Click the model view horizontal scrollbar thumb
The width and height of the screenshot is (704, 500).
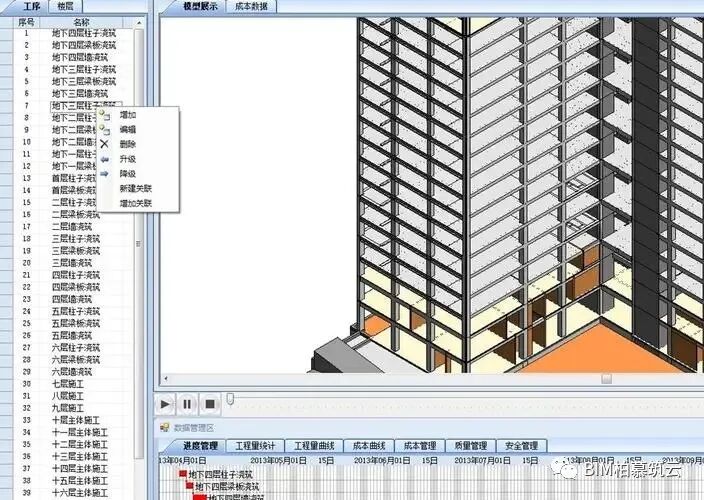point(607,379)
